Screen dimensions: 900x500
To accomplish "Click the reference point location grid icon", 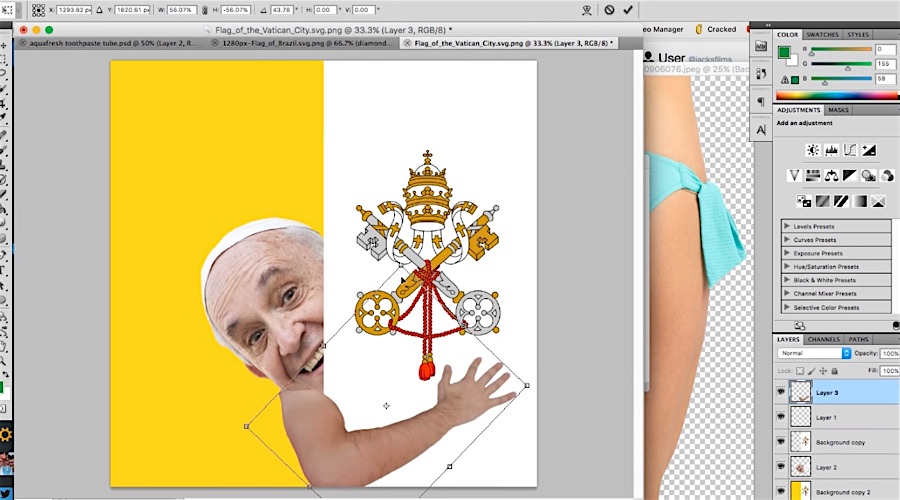I will (38, 10).
